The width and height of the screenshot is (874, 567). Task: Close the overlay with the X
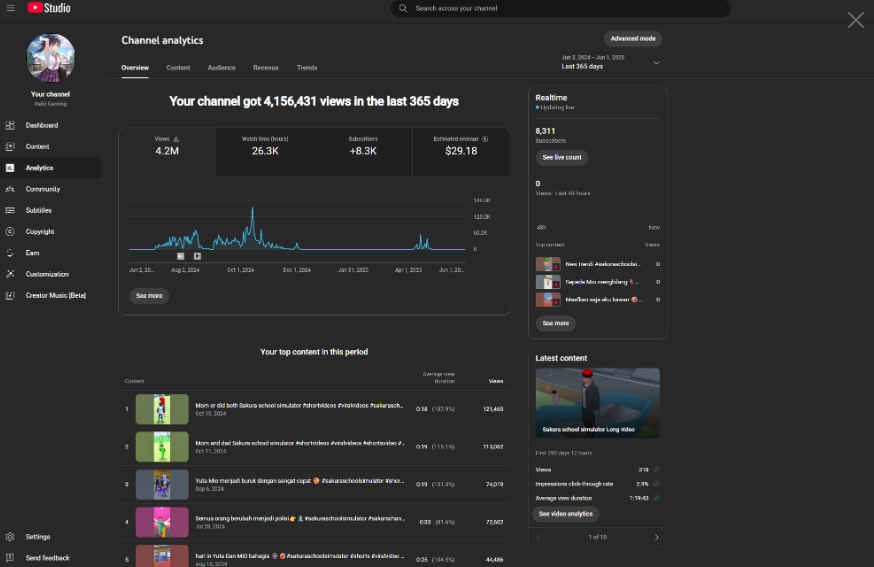(856, 20)
